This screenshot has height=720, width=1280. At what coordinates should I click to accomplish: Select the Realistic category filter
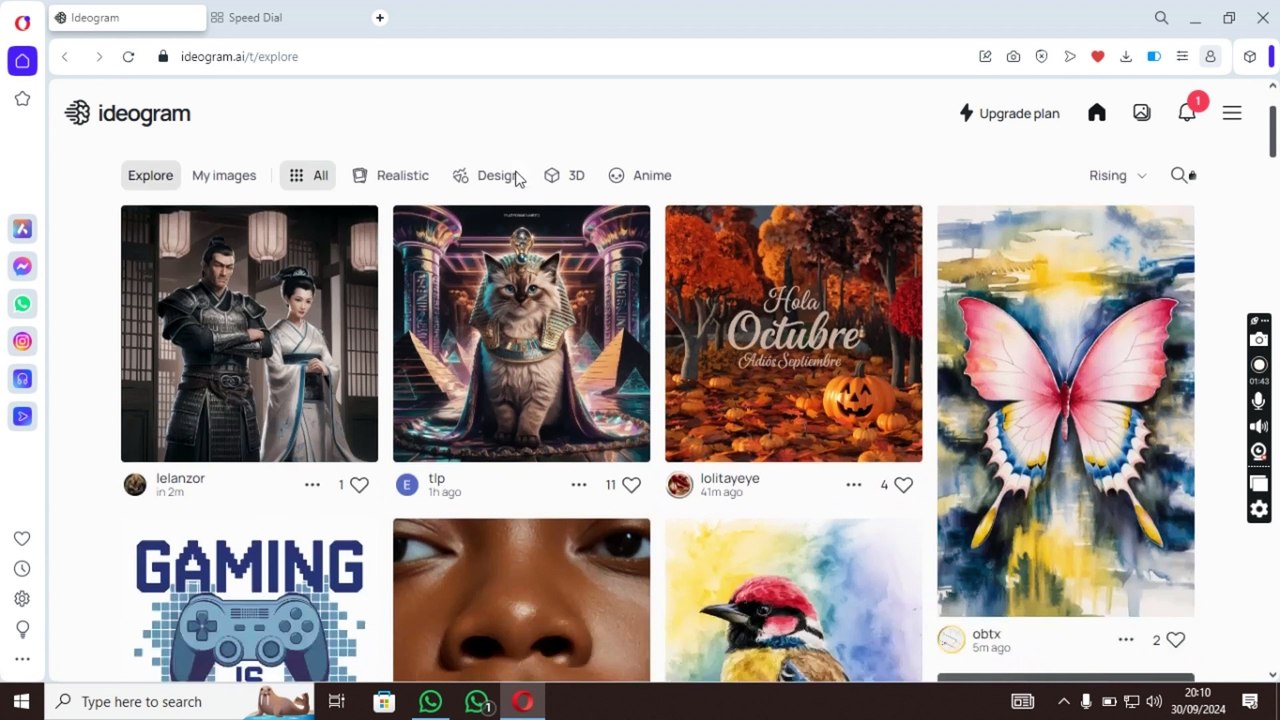[x=391, y=175]
